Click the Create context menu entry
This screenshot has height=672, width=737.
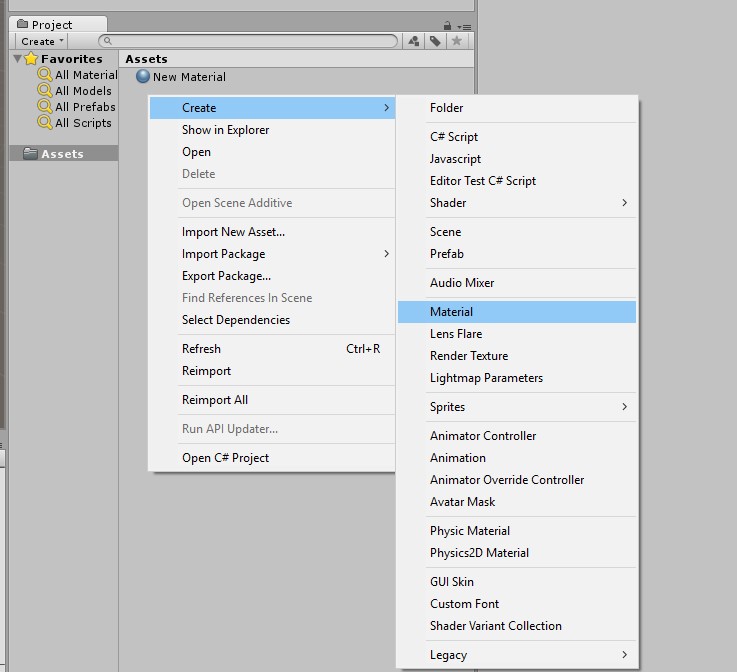click(x=272, y=108)
